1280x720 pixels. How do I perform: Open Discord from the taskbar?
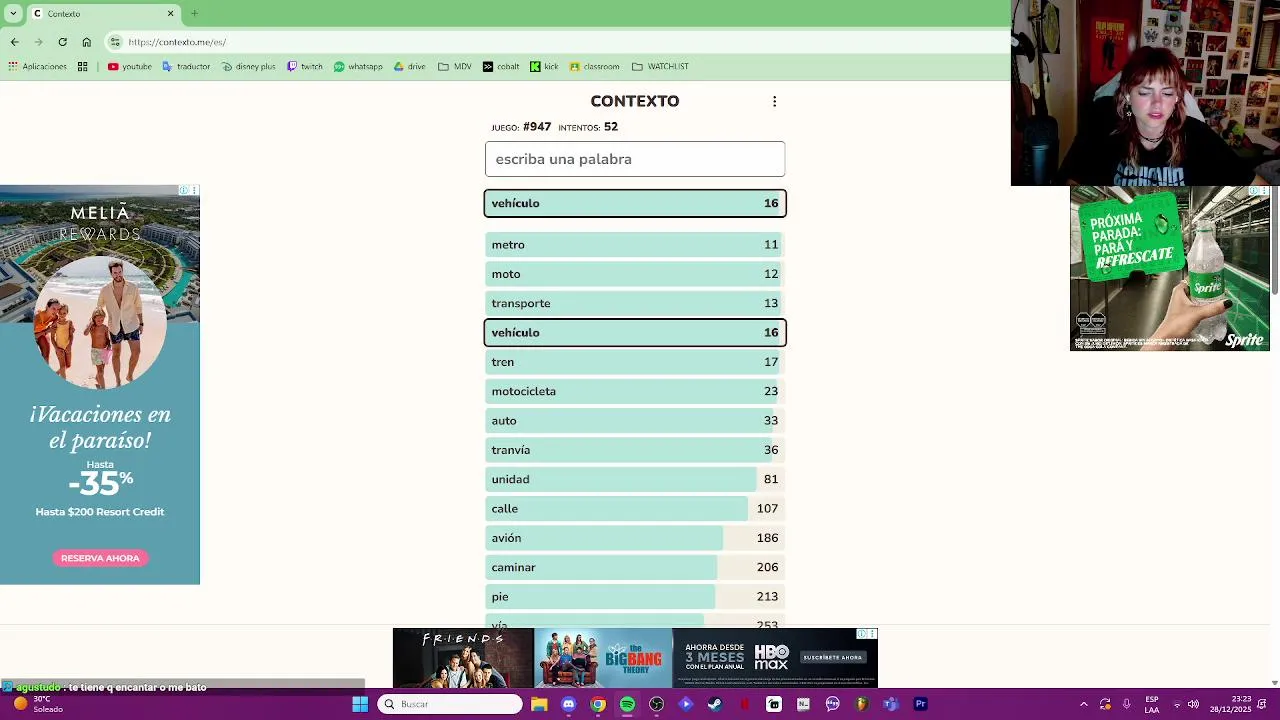coord(568,704)
